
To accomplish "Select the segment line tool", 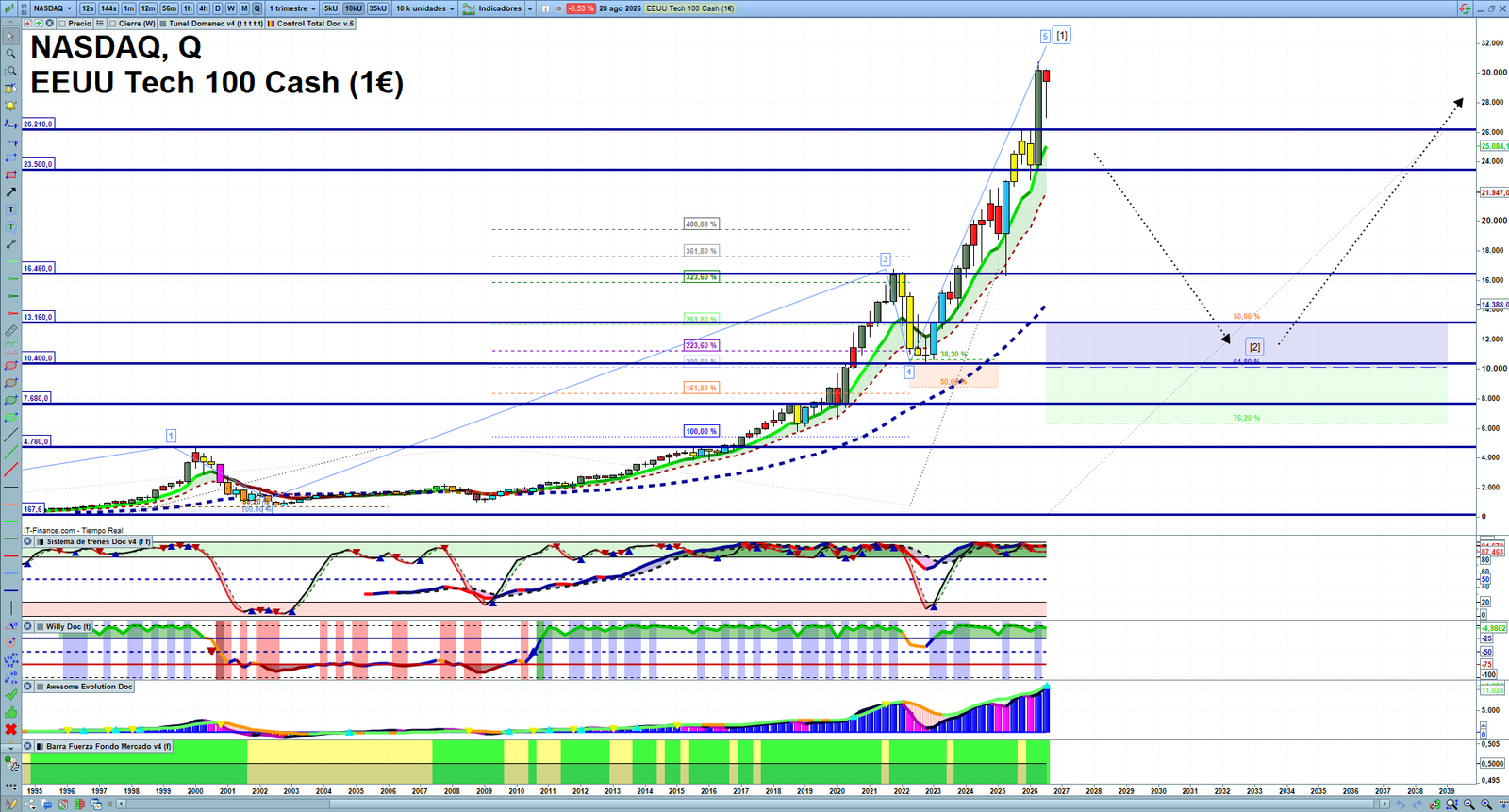I will [11, 243].
